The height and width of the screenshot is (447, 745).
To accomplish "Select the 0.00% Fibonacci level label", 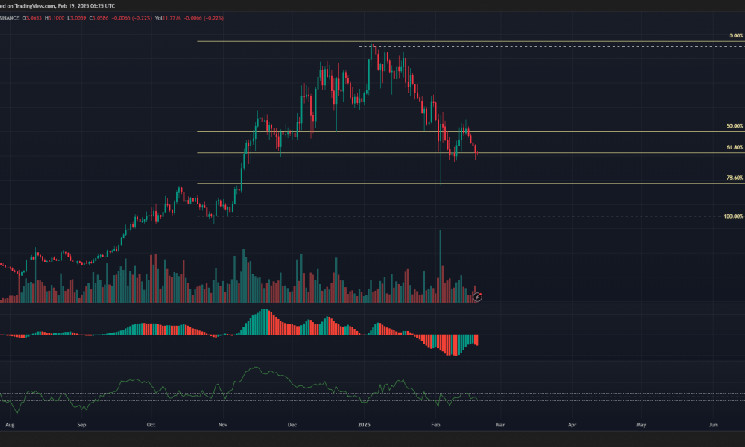I will coord(736,36).
